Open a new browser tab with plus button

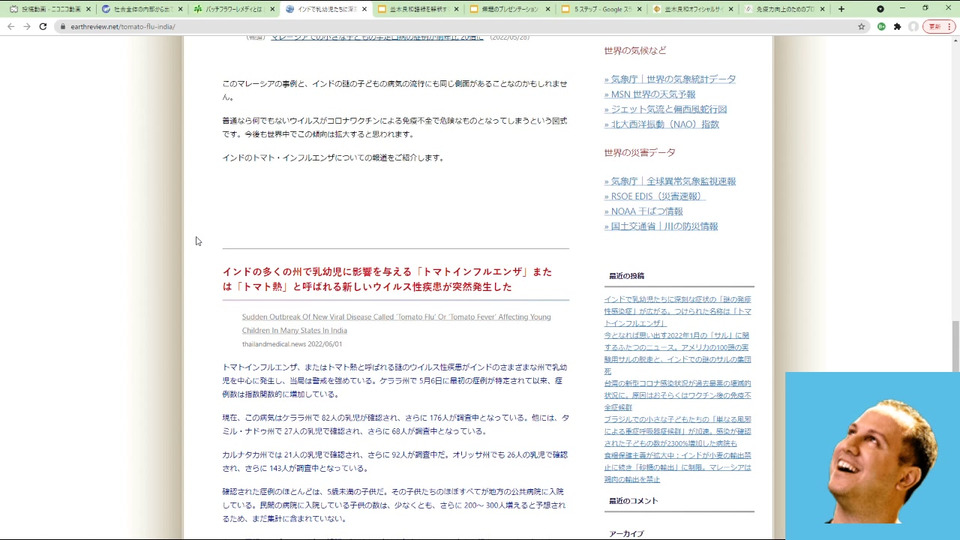pyautogui.click(x=841, y=9)
